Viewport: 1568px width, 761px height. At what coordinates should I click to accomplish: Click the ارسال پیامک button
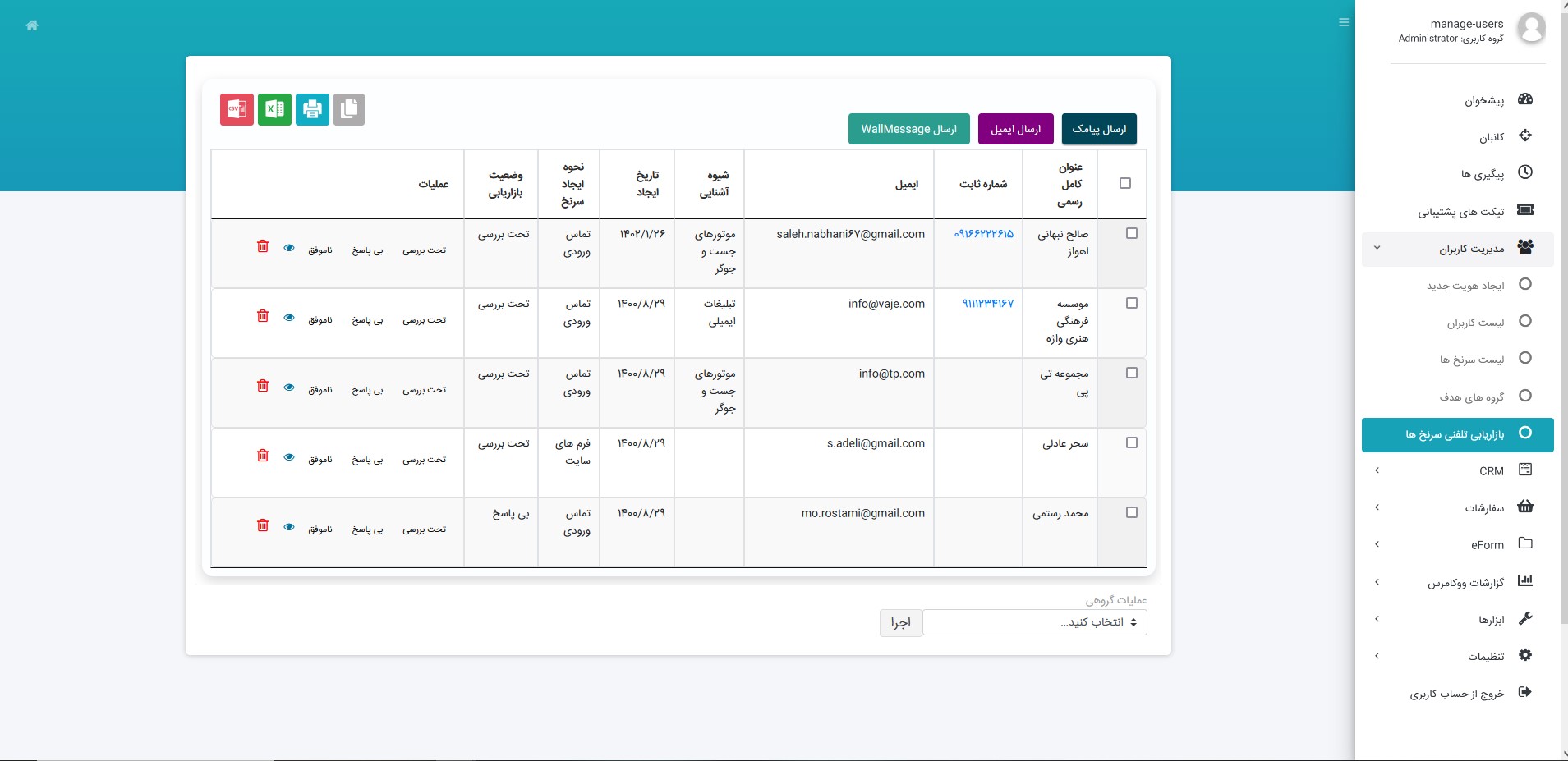pyautogui.click(x=1099, y=129)
